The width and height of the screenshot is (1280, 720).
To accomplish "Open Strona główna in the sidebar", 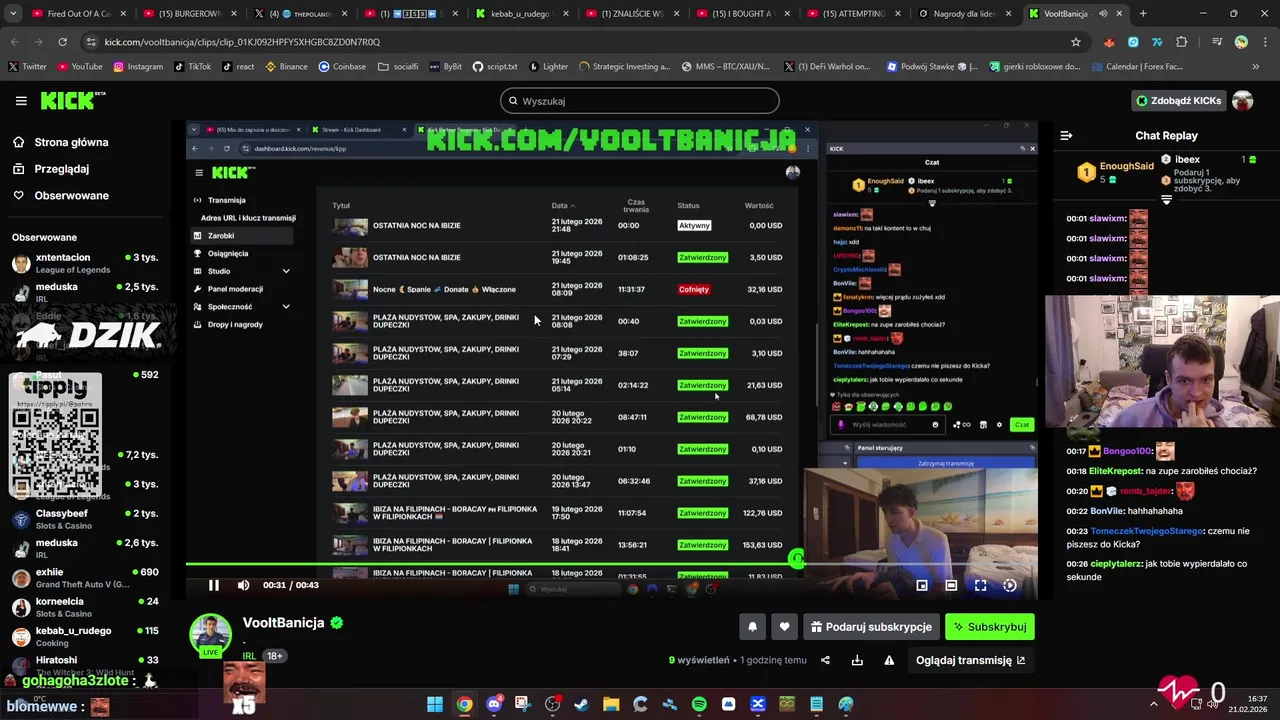I will [x=71, y=142].
